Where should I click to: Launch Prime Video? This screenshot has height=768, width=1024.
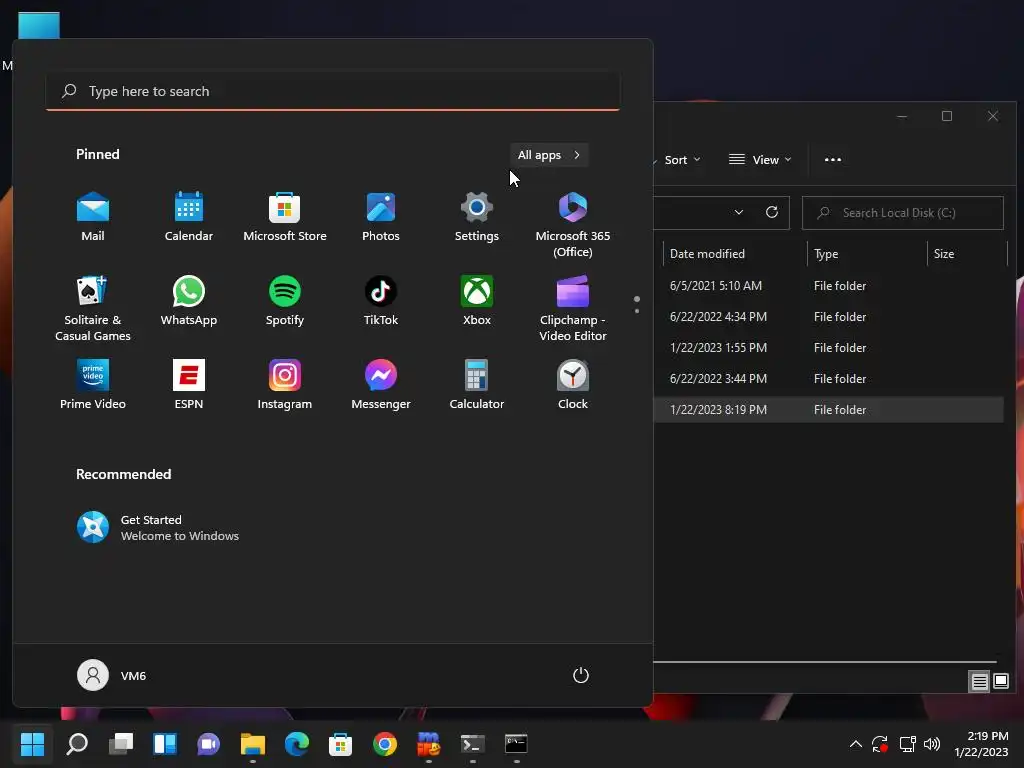[93, 385]
